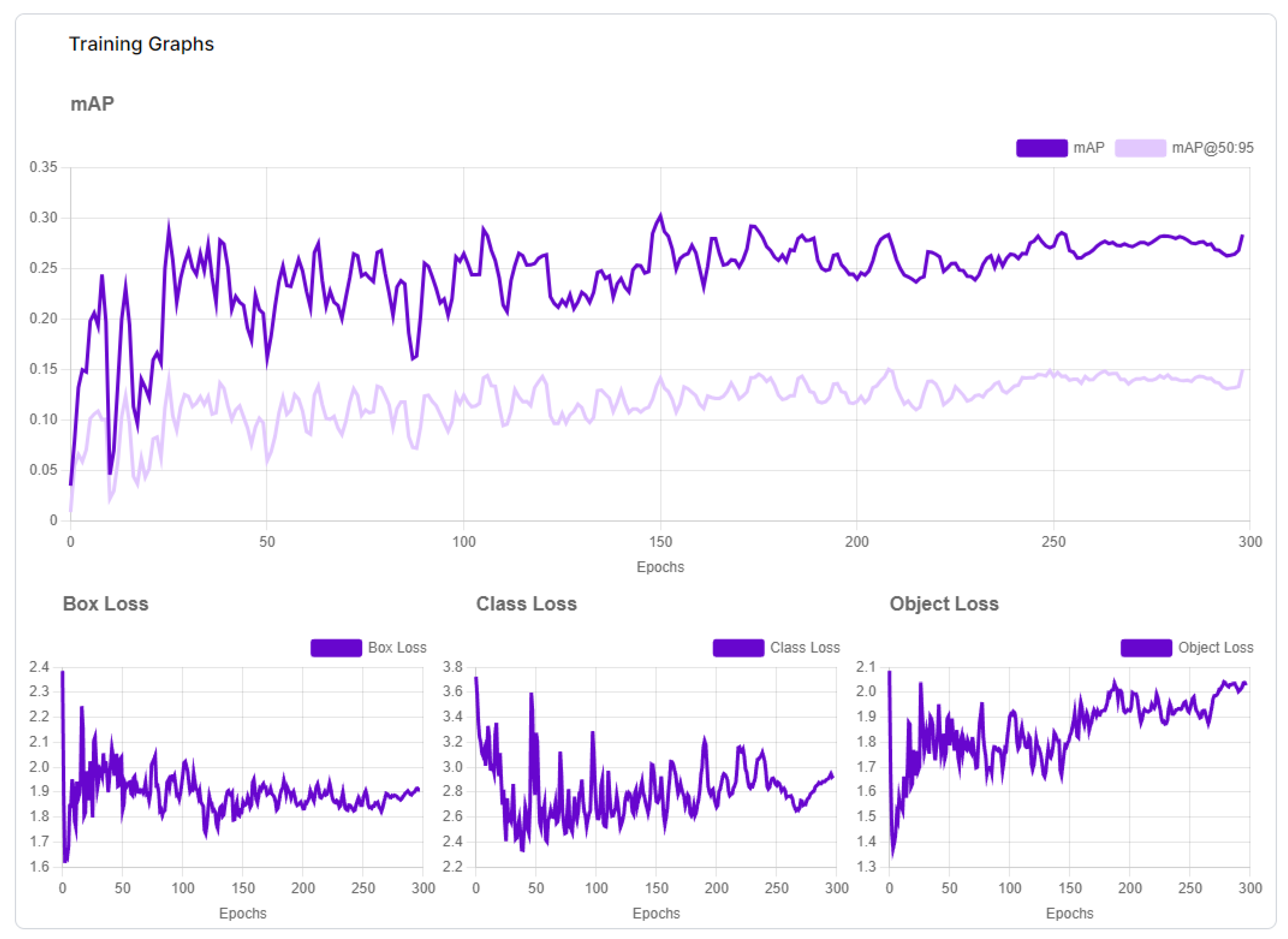This screenshot has width=1288, height=939.
Task: Click the mAP line peak at epoch 150
Action: pos(660,215)
